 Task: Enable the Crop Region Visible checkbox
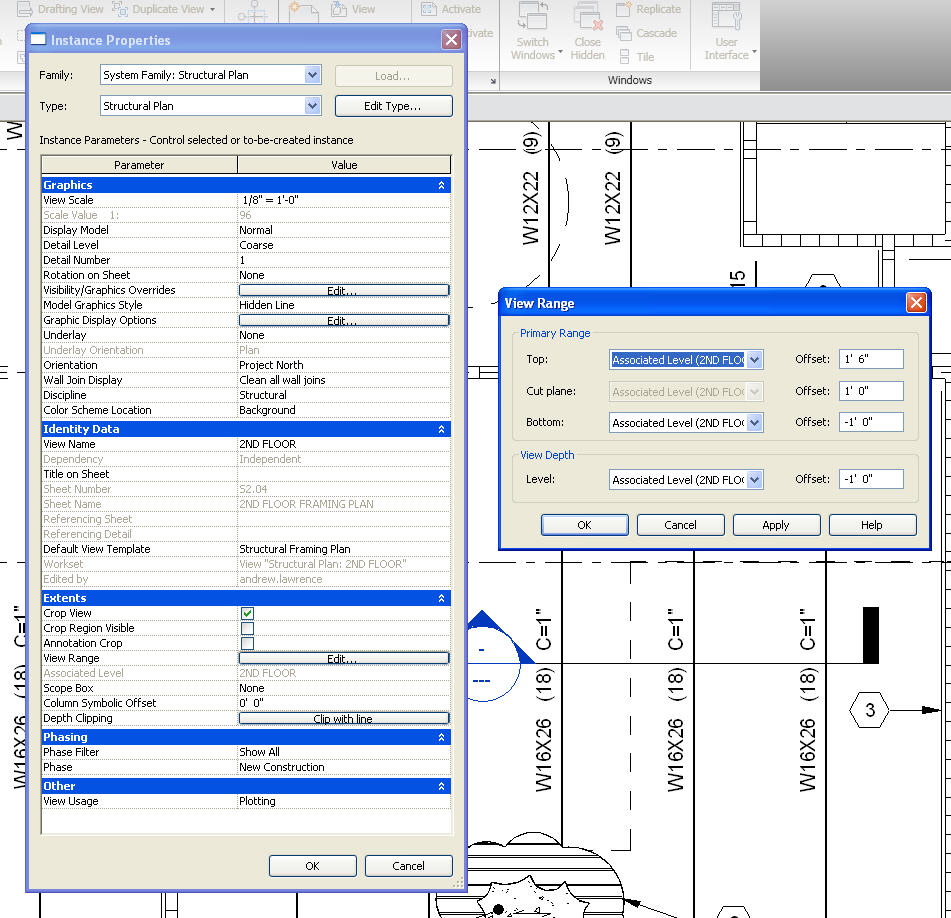pos(247,628)
